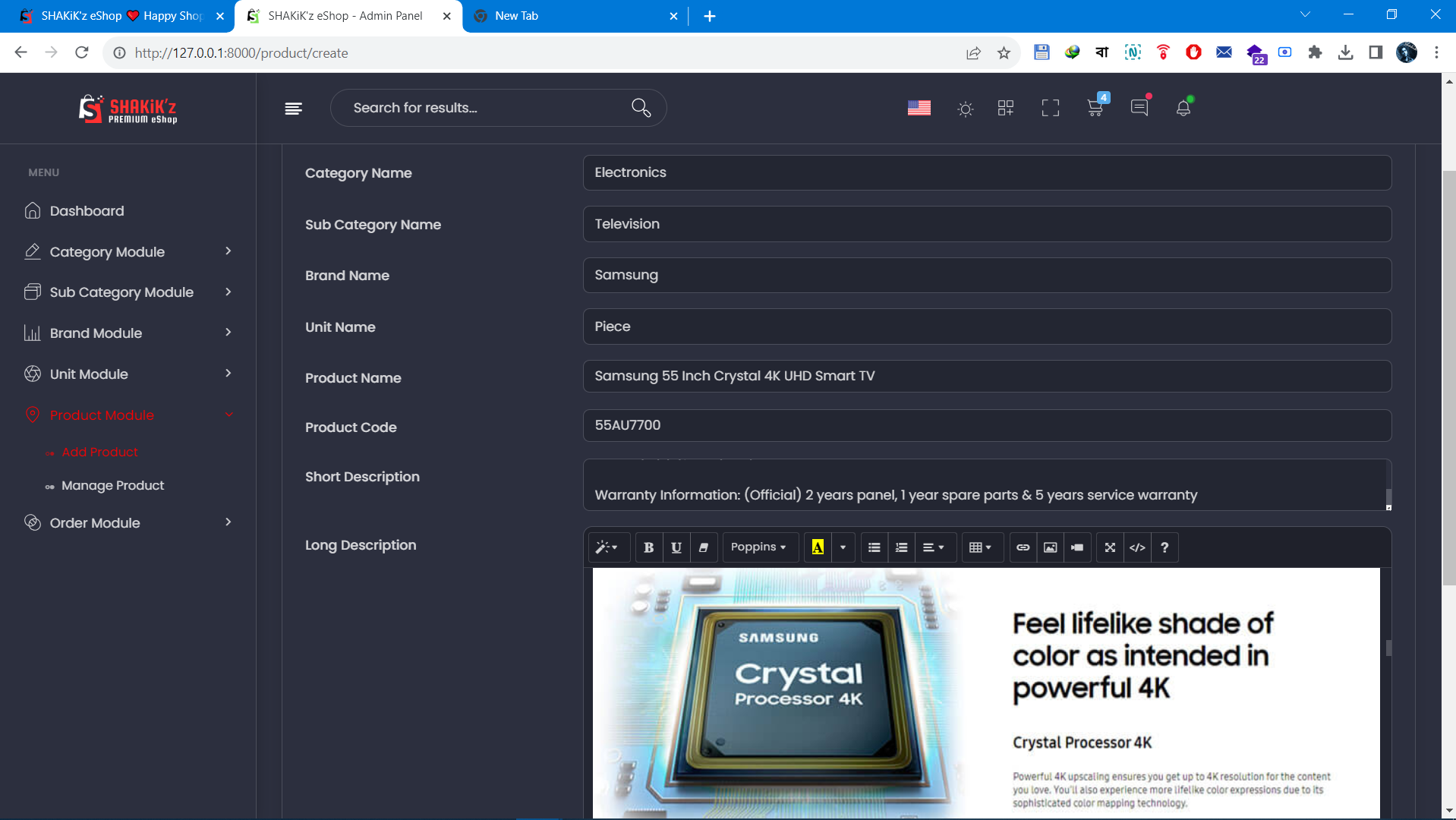Click the share page icon in address bar

[x=973, y=52]
